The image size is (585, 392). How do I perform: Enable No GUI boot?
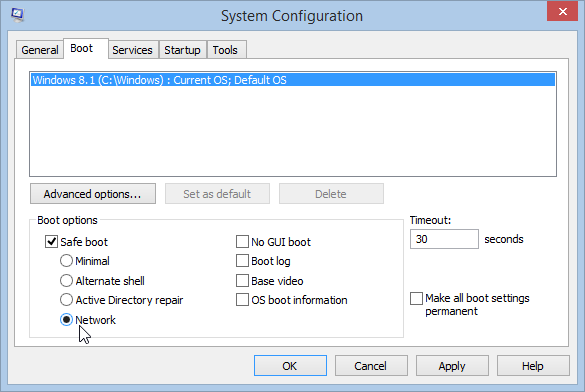pos(243,242)
